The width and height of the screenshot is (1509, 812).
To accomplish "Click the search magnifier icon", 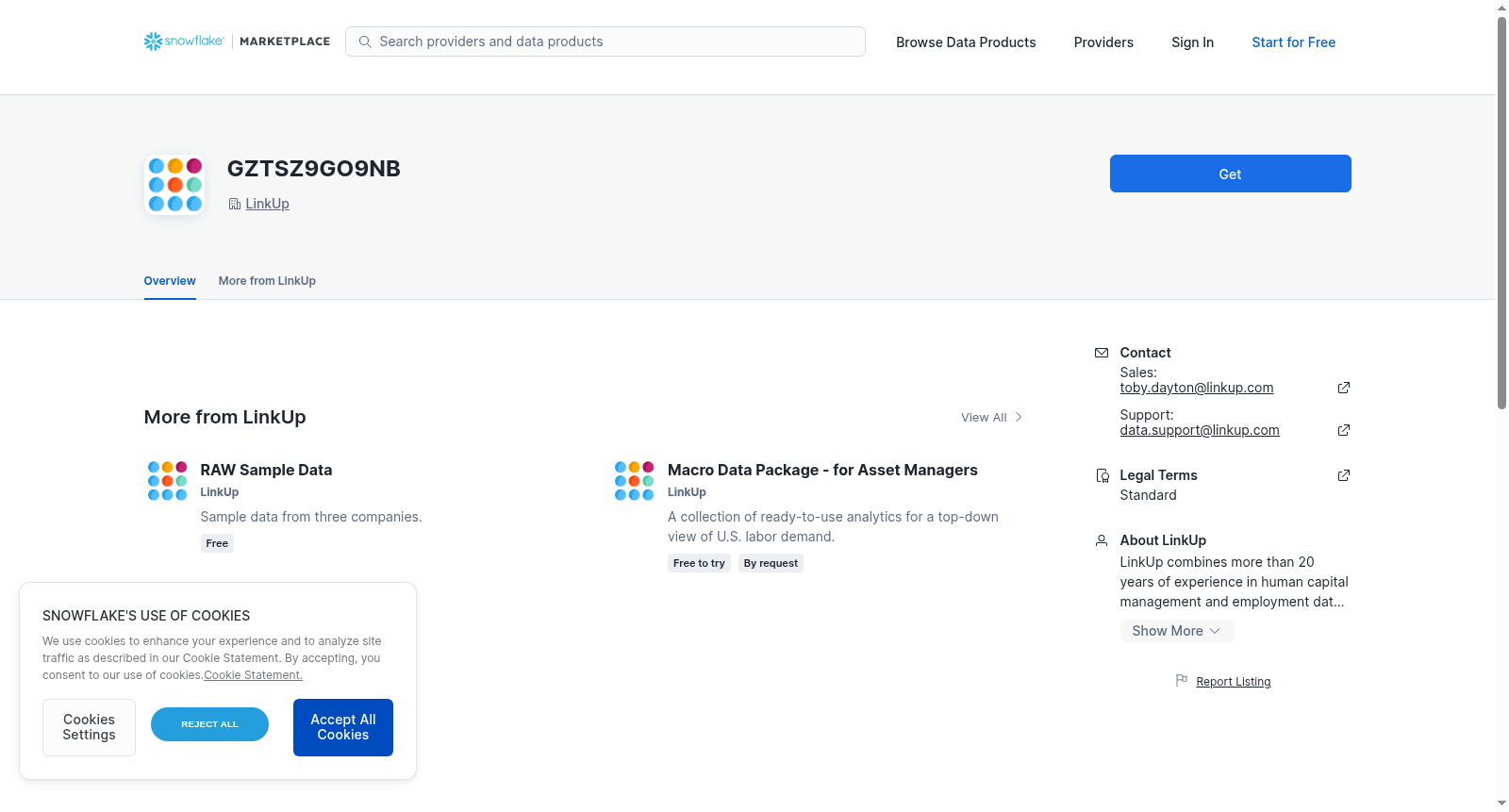I will coord(365,41).
